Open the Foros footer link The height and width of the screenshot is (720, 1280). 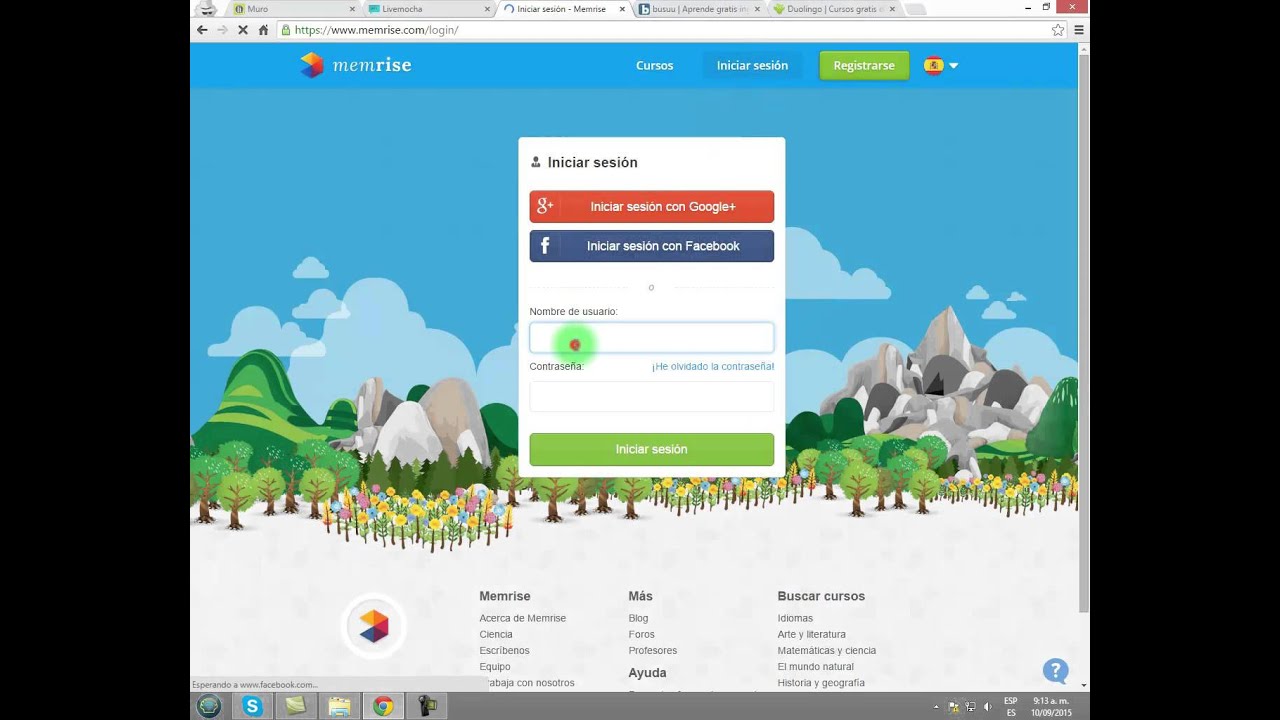point(641,634)
